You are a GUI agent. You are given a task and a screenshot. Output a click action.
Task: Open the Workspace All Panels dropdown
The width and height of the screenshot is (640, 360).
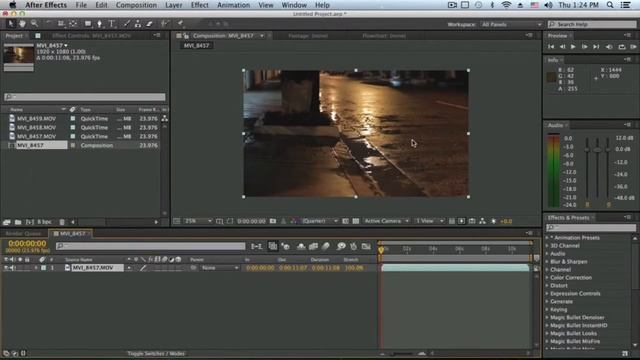click(511, 24)
